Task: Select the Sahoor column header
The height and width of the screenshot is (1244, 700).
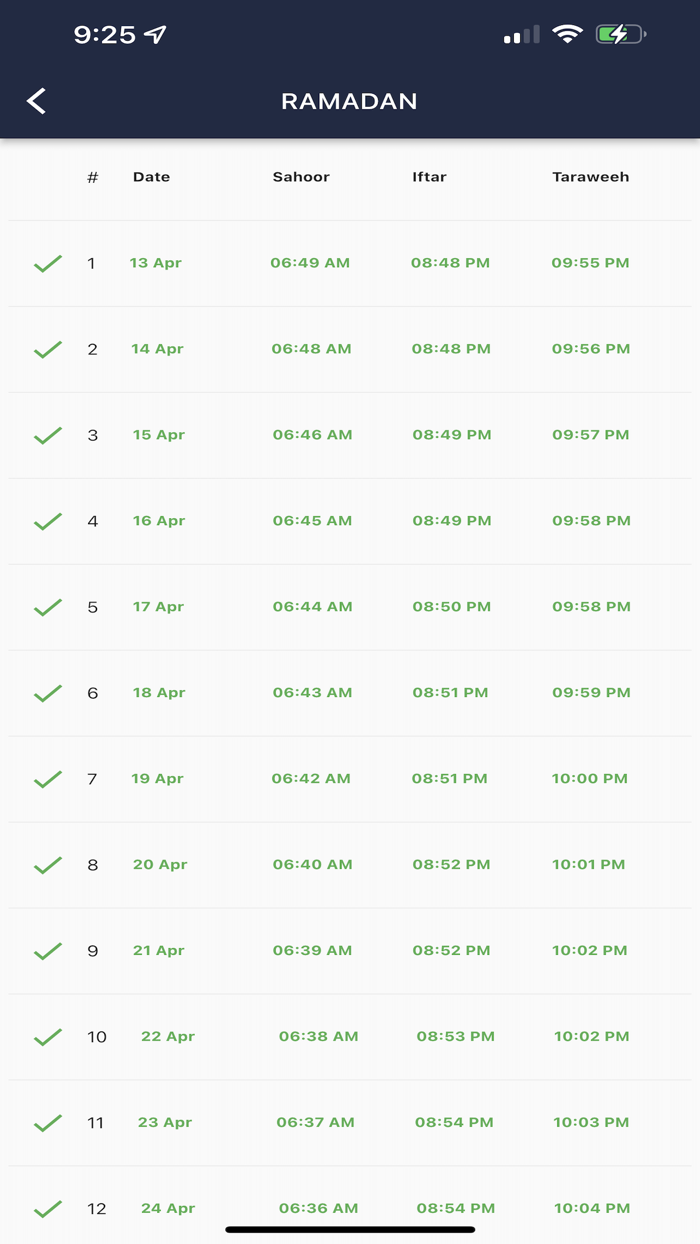Action: tap(301, 177)
